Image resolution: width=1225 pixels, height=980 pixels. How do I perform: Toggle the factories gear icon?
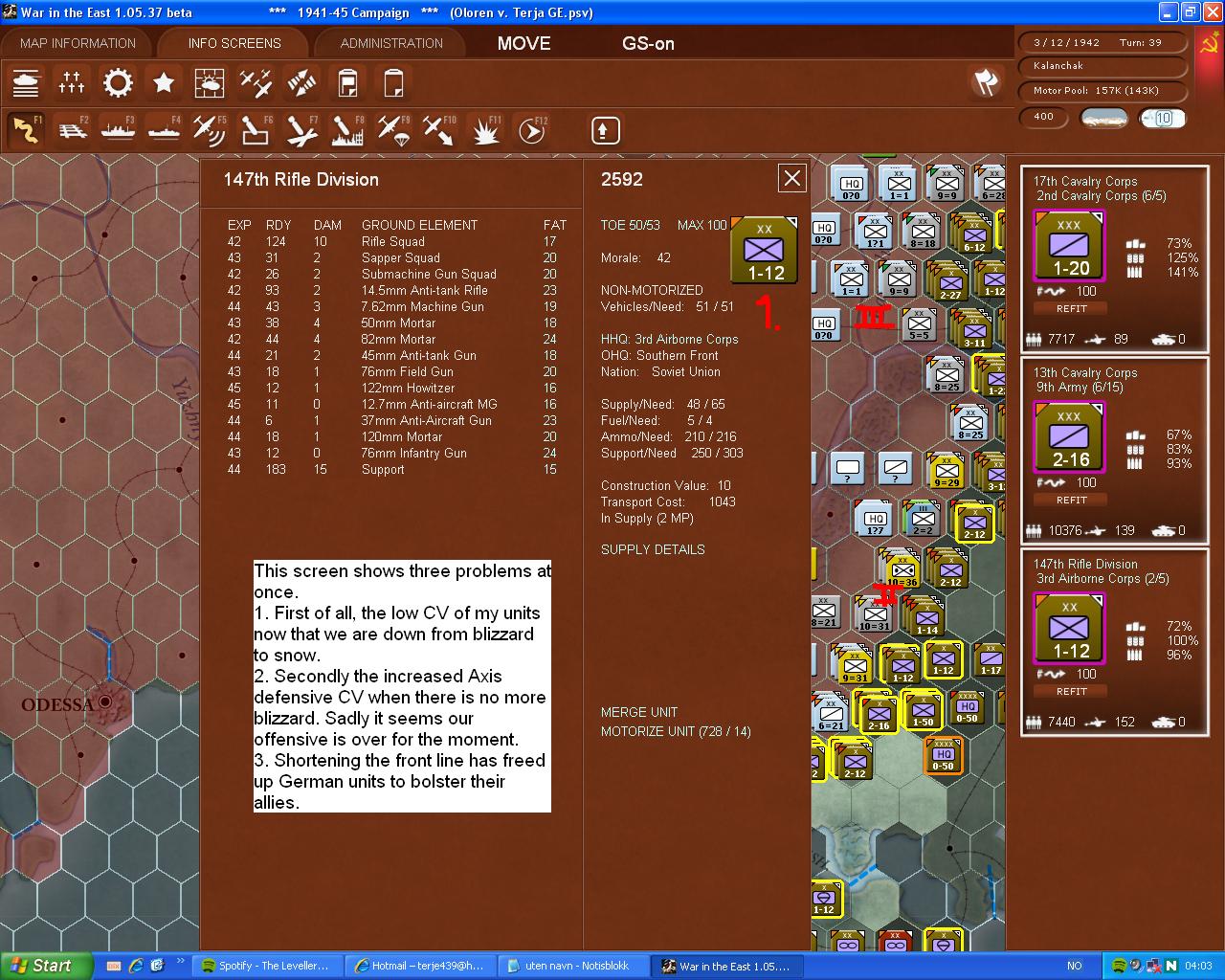[x=118, y=83]
